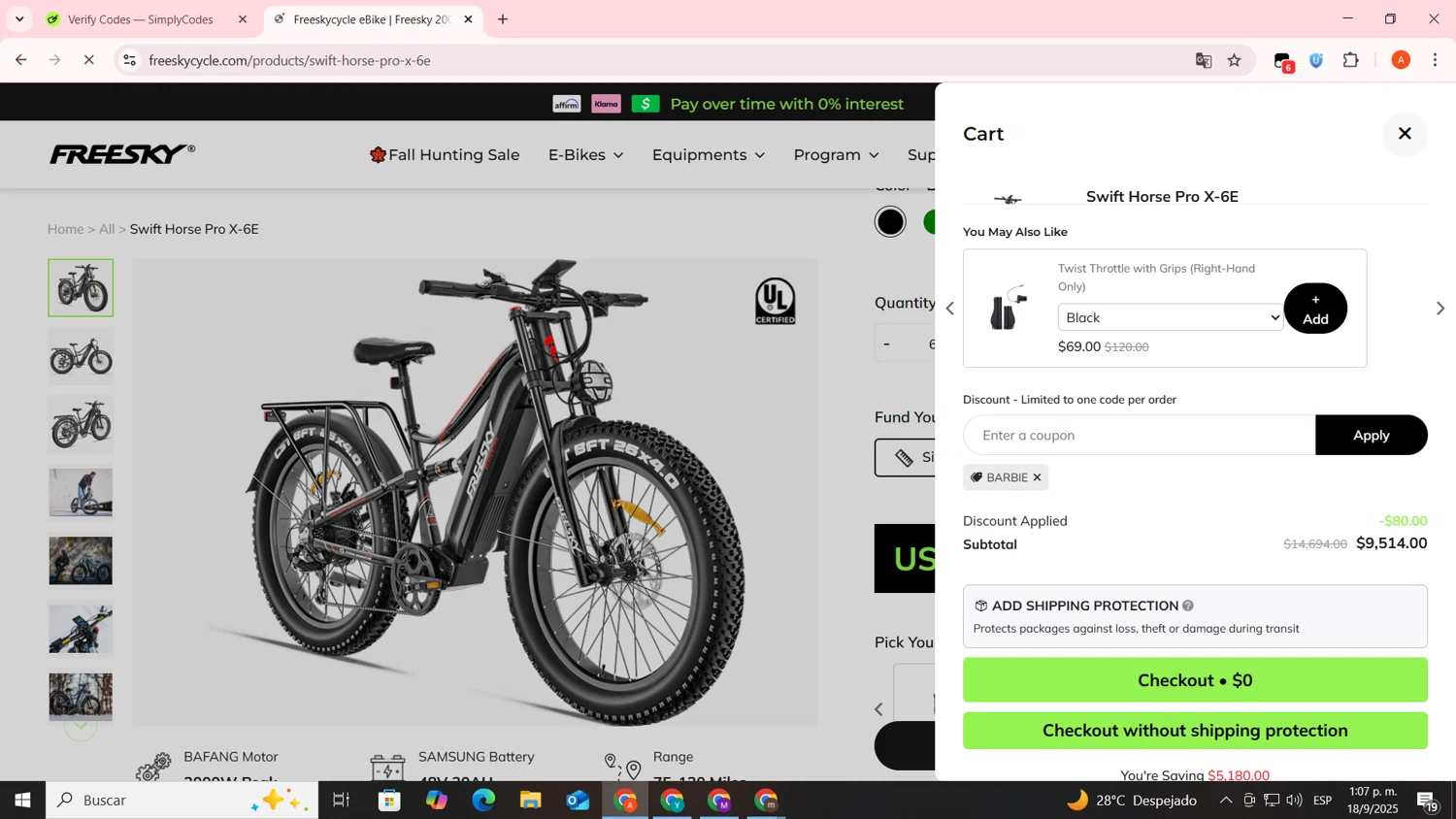Screen dimensions: 1456x819
Task: Remove the BARBIE coupon tag
Action: (1037, 477)
